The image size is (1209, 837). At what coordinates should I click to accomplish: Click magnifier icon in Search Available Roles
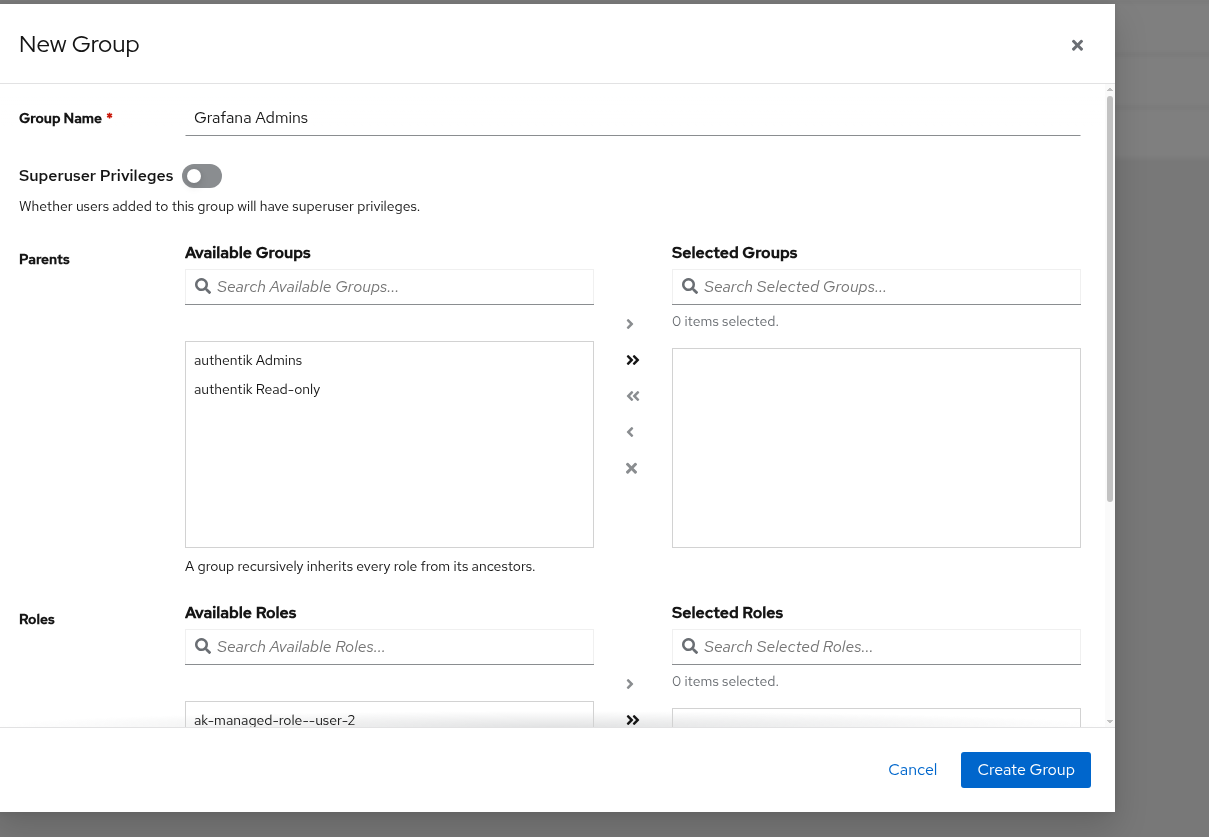click(202, 646)
